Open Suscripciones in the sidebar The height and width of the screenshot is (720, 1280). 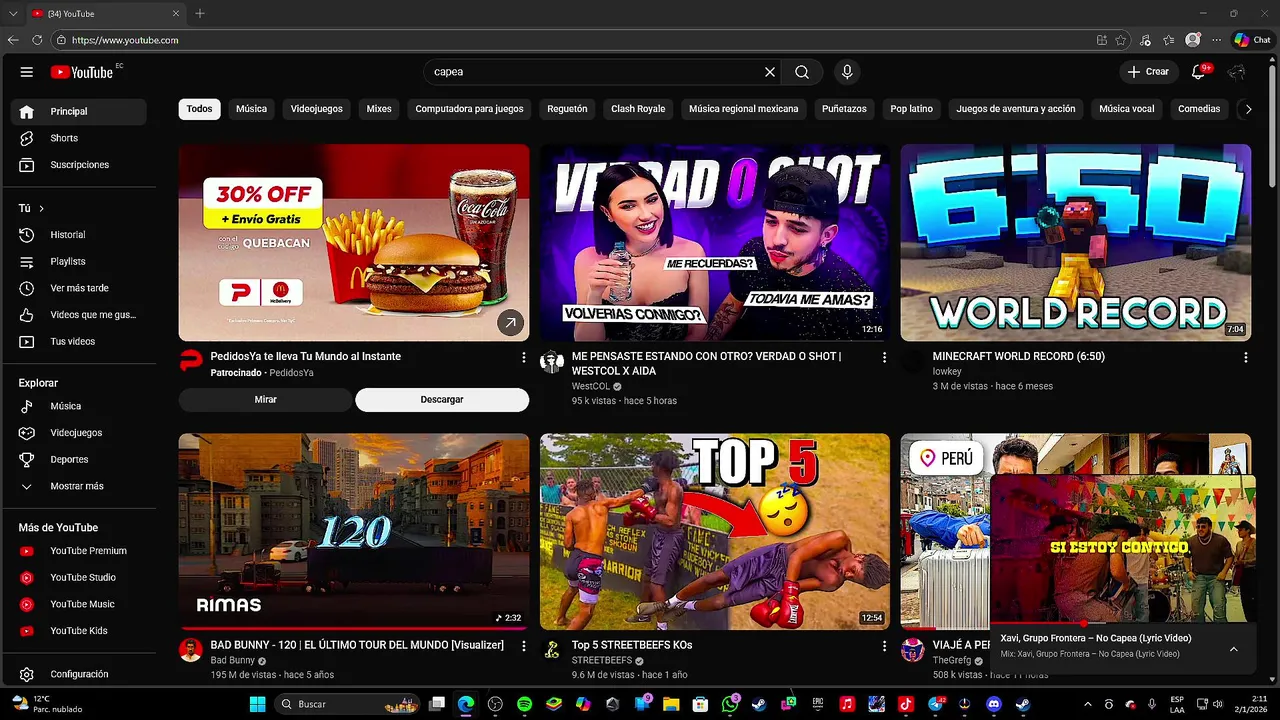pos(80,165)
